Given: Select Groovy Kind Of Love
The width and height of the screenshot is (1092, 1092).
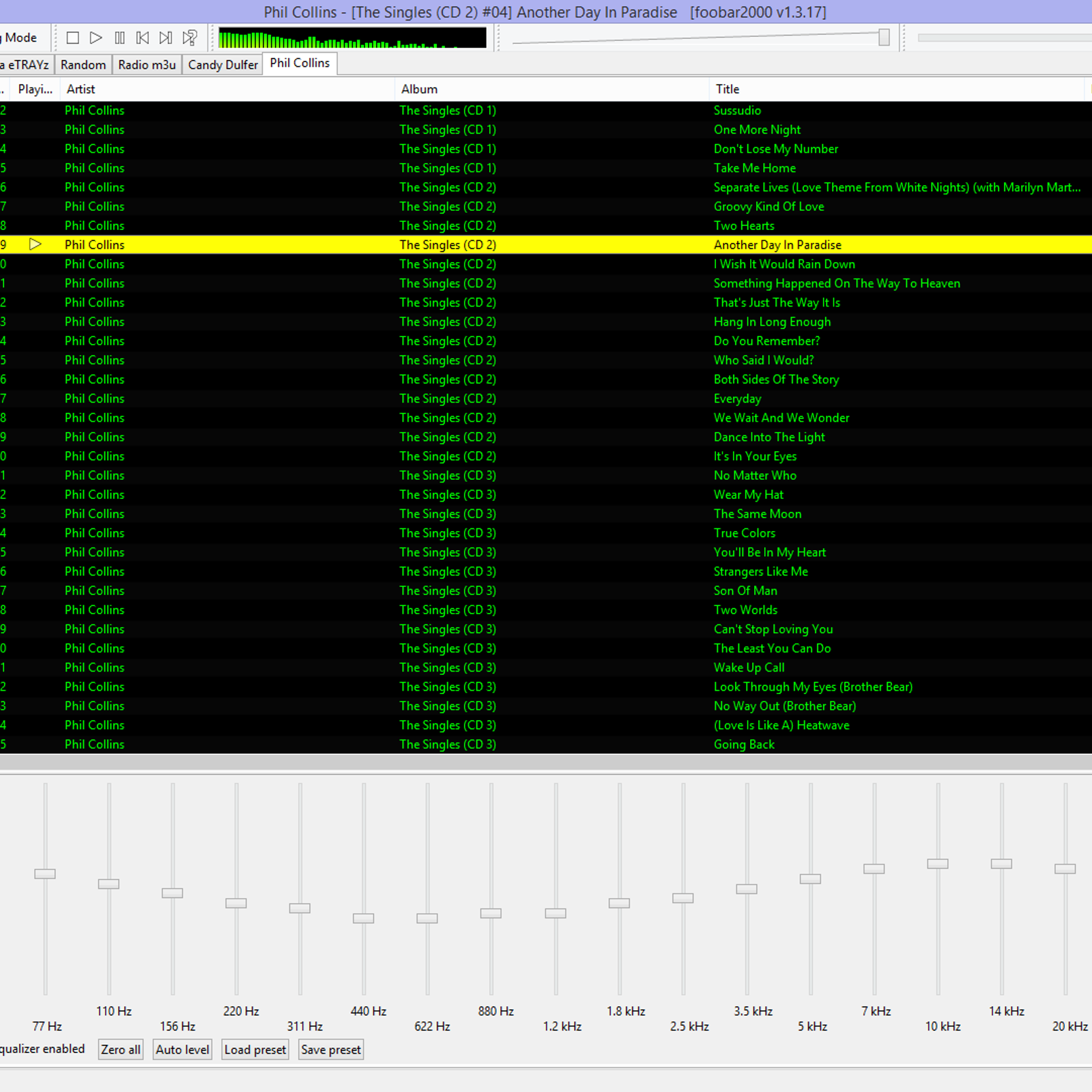Looking at the screenshot, I should (x=546, y=206).
